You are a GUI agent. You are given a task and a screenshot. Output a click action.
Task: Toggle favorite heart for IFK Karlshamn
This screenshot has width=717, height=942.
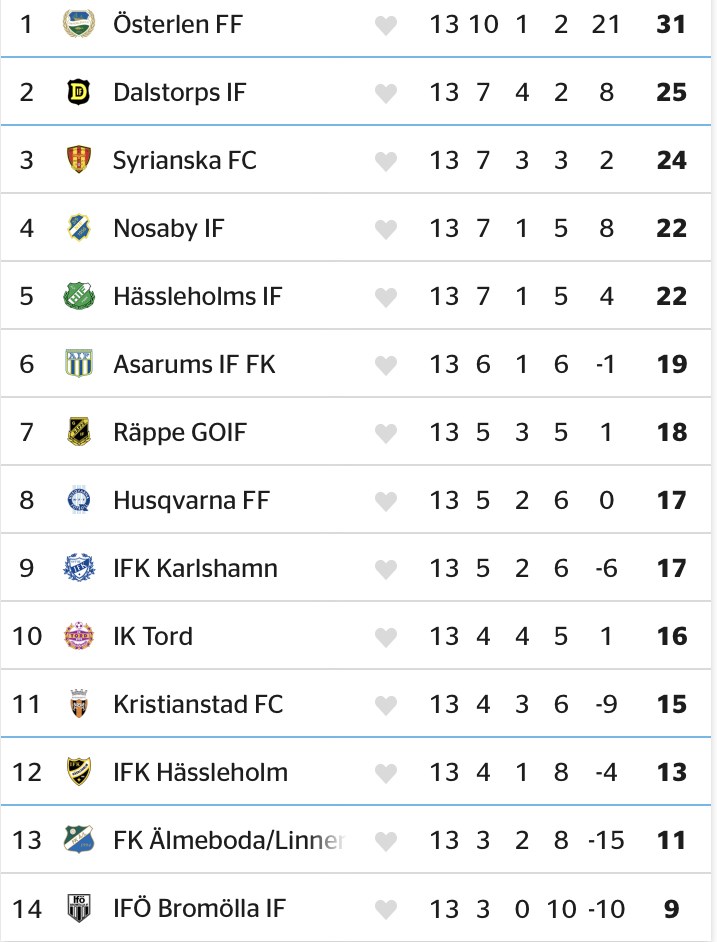pos(386,569)
